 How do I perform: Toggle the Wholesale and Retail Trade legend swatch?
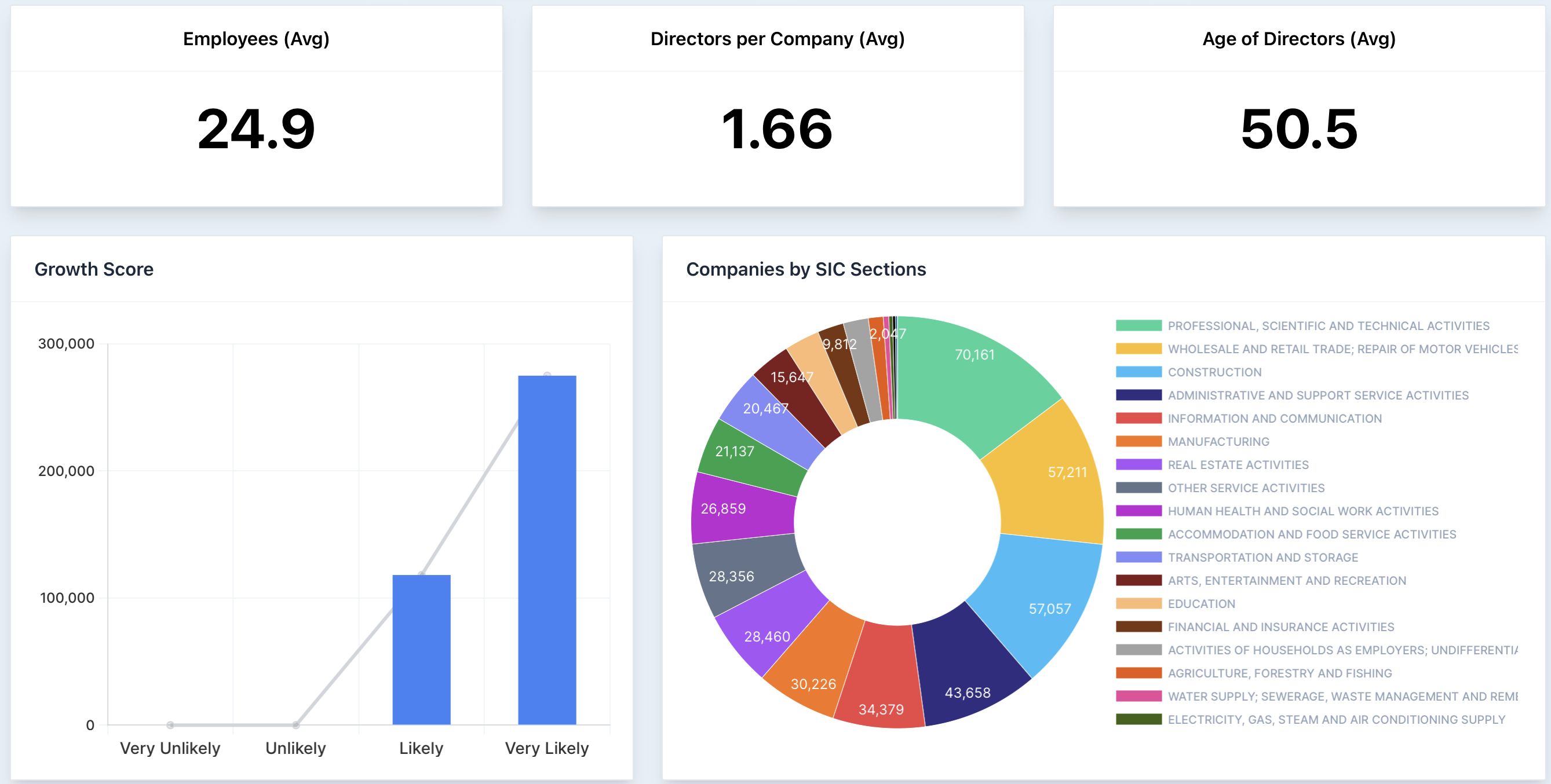click(x=1138, y=349)
